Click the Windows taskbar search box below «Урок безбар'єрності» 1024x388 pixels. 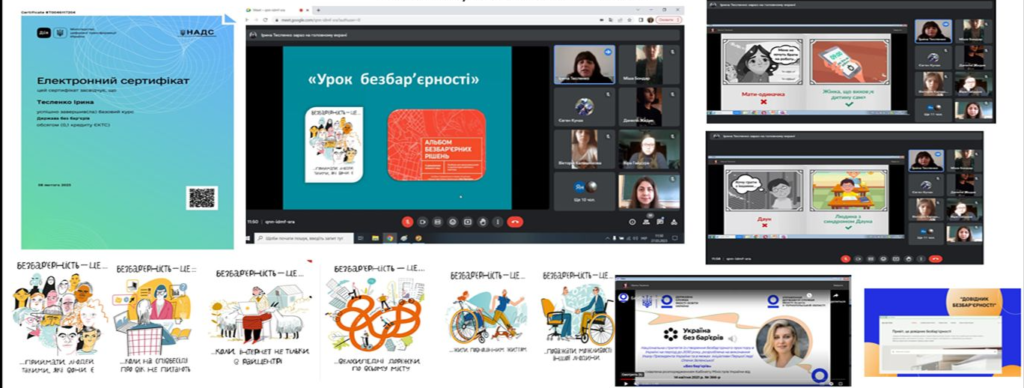304,238
